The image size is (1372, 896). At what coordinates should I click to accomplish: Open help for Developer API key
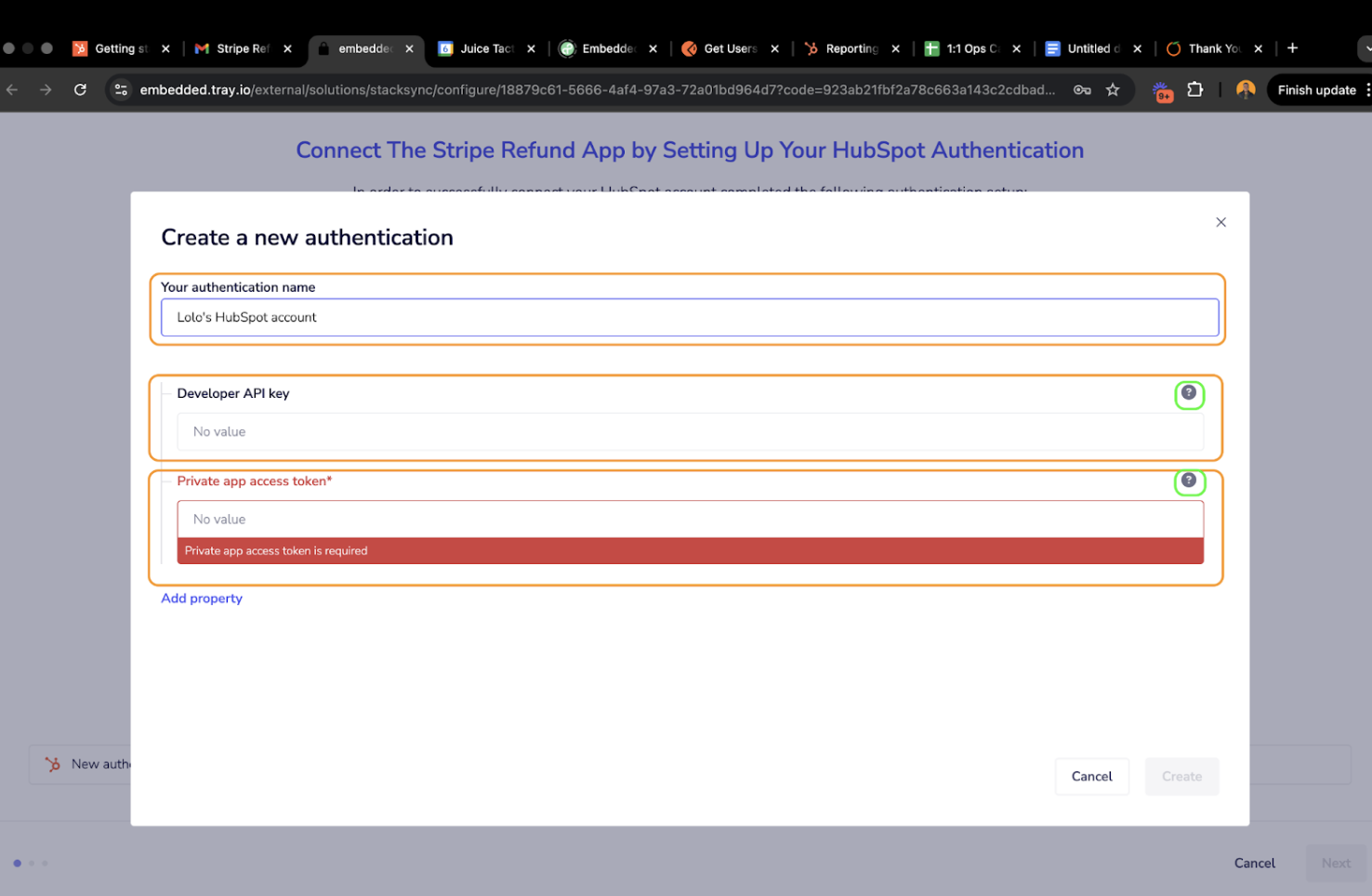[1189, 393]
